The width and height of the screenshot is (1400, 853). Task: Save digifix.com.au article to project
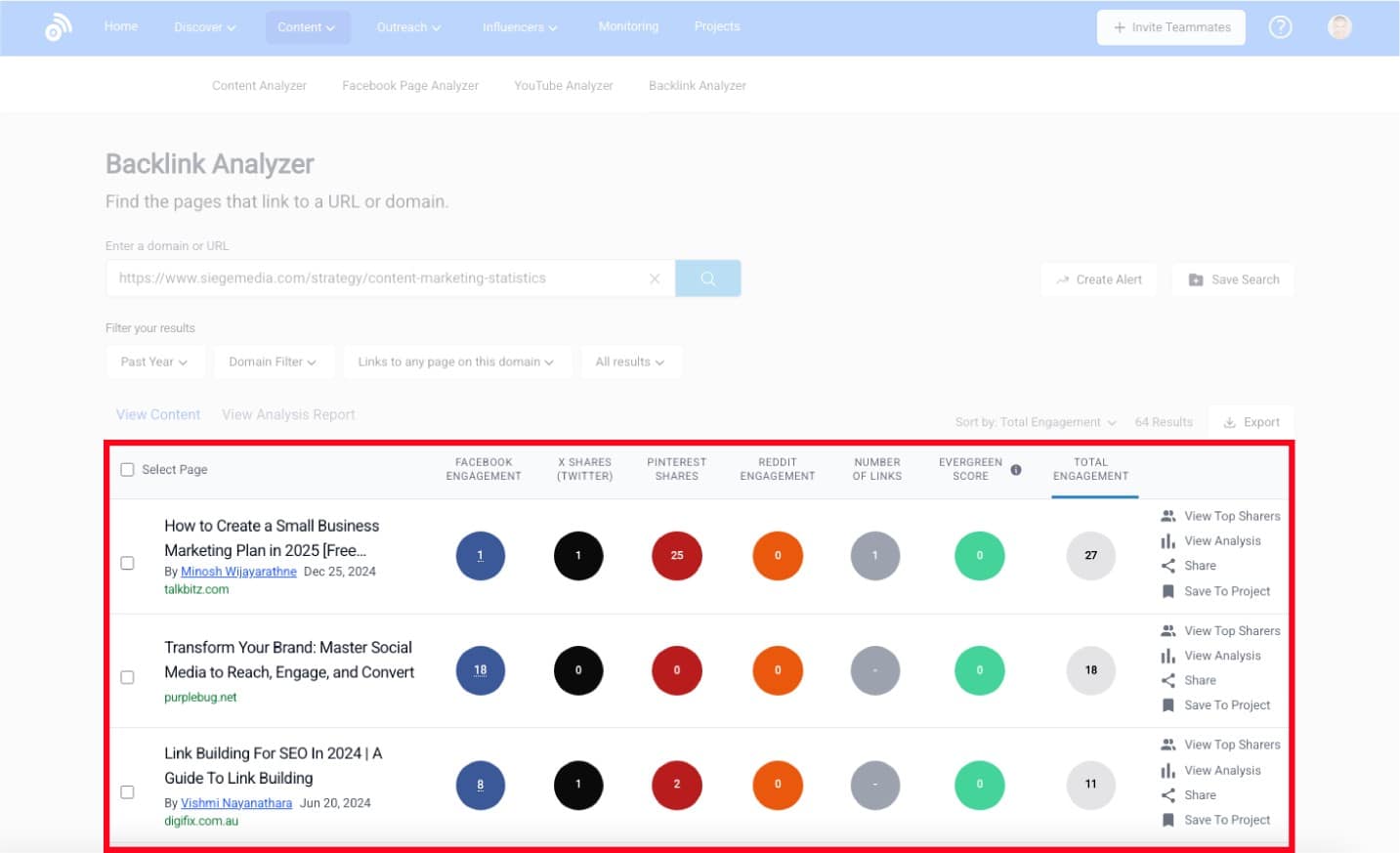click(1215, 821)
